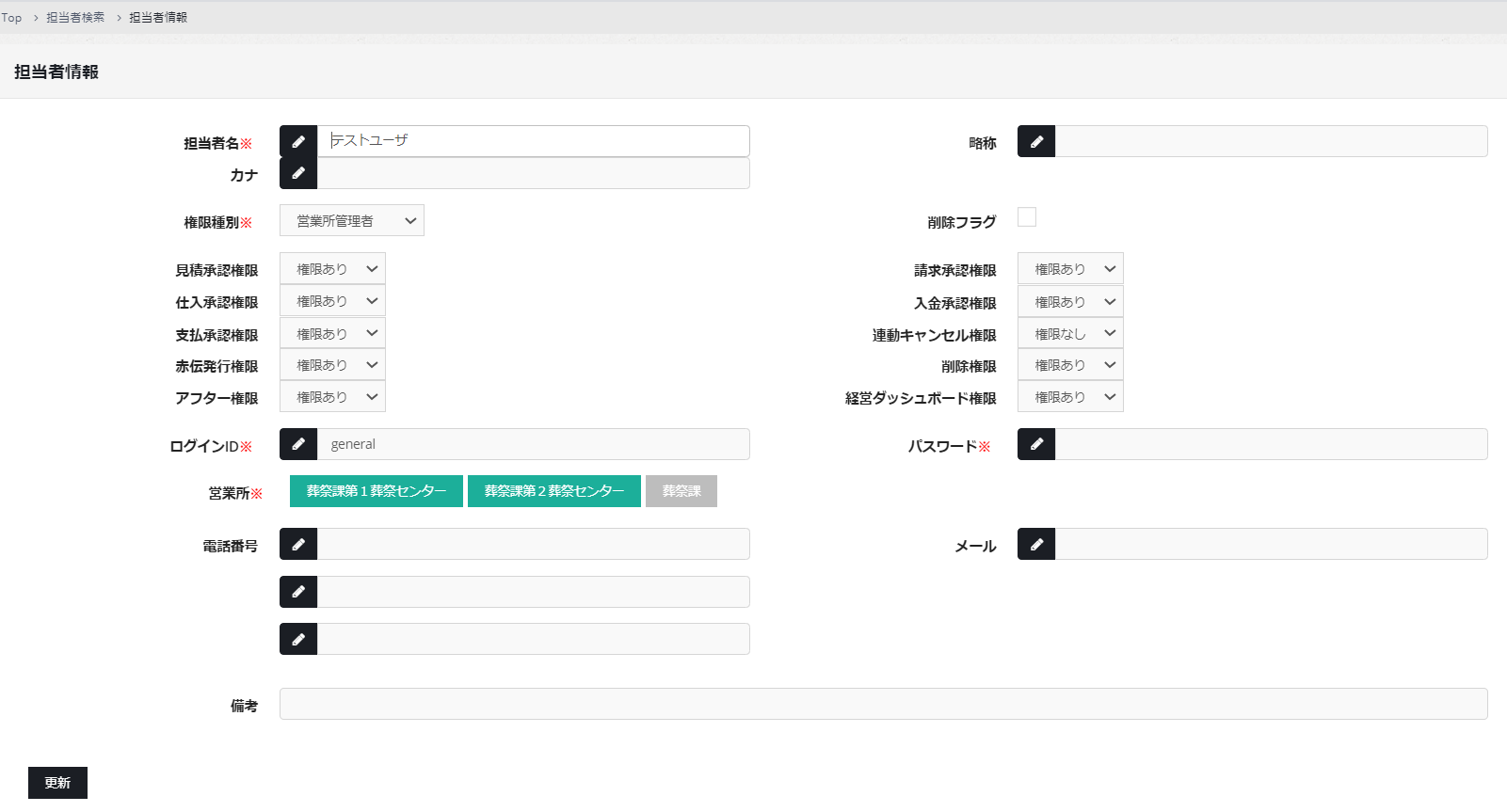Go to Top in the breadcrumb

pyautogui.click(x=11, y=17)
